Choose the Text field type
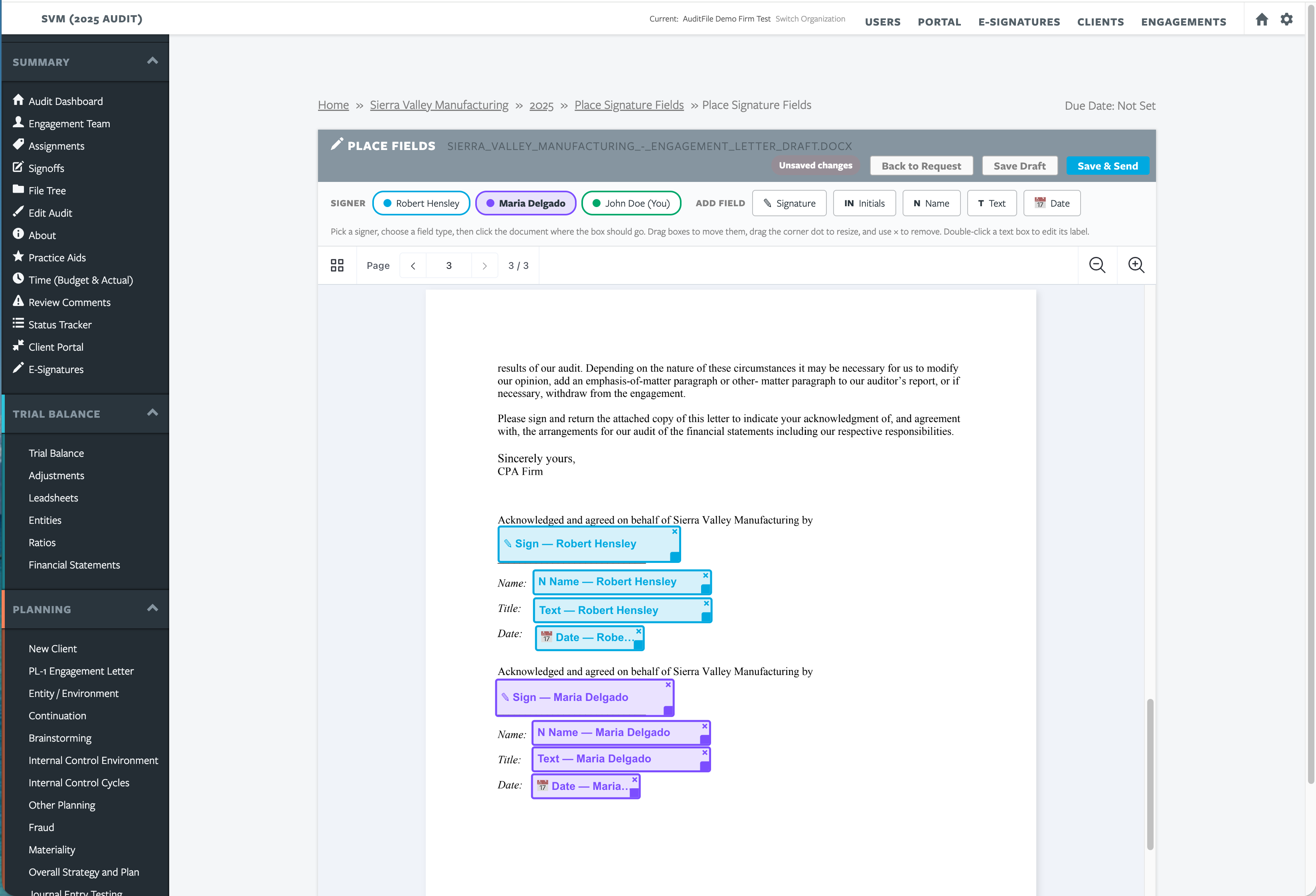 tap(992, 203)
